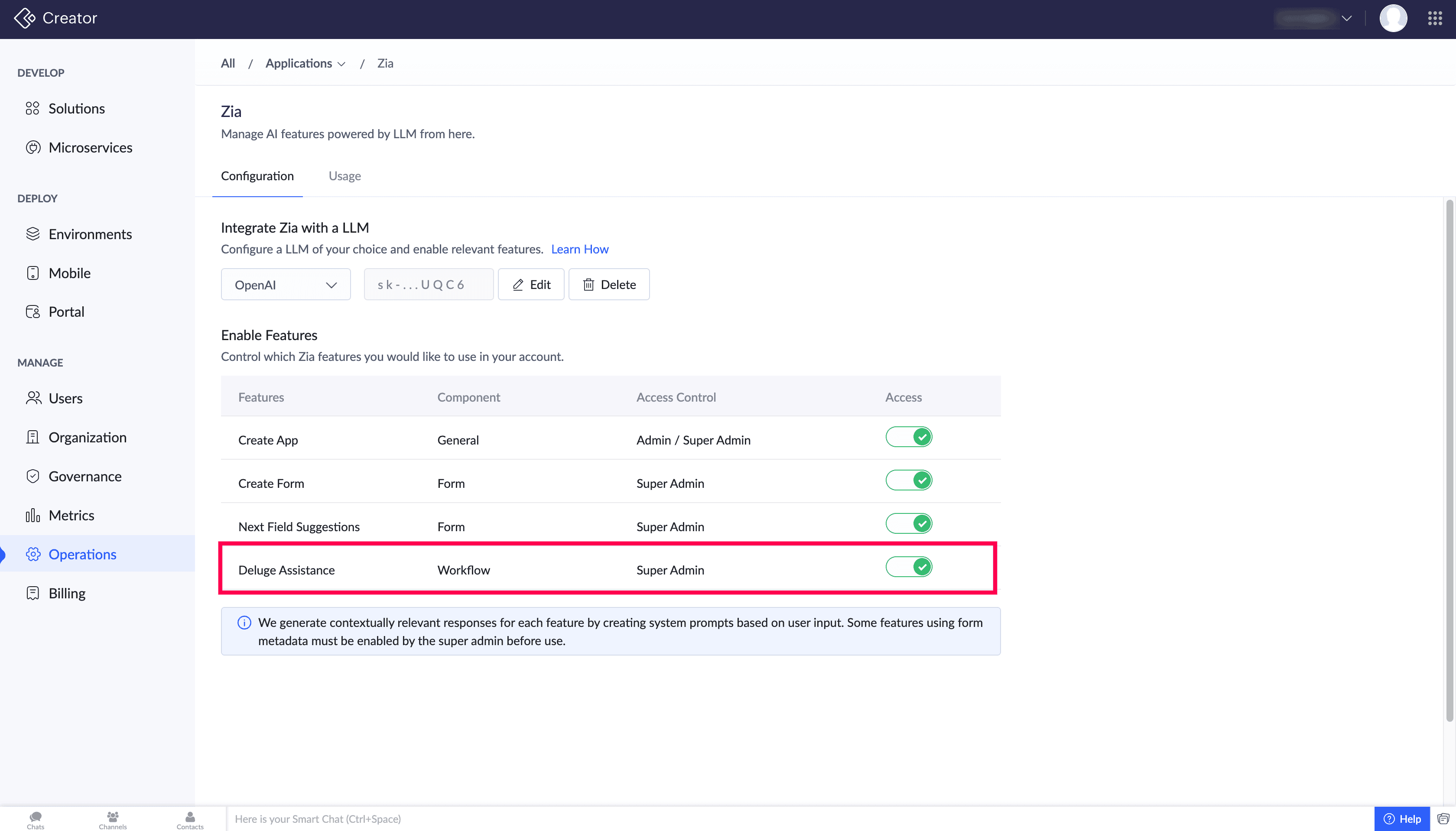Image resolution: width=1456 pixels, height=831 pixels.
Task: Switch to the Usage tab
Action: (344, 176)
